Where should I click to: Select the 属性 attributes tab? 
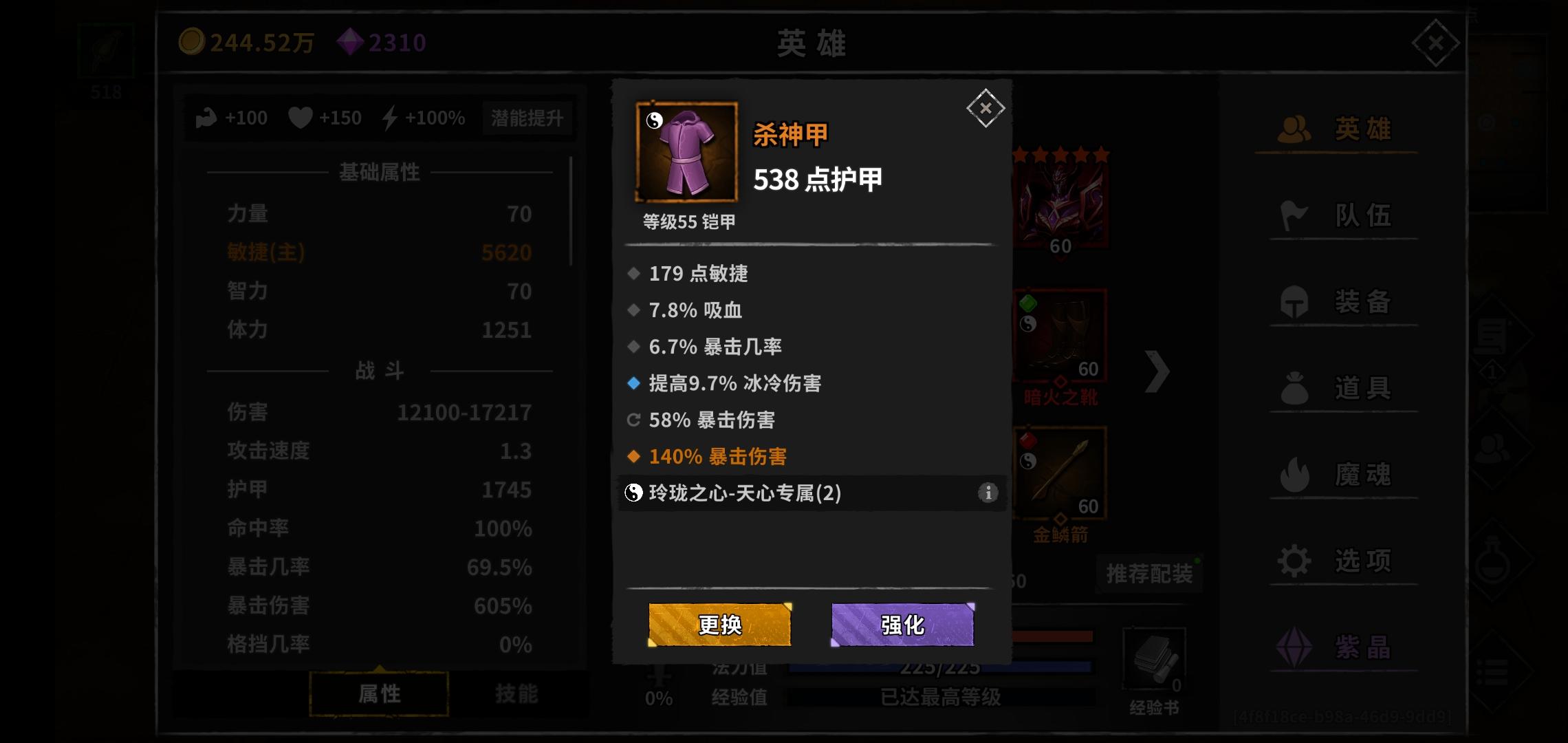[380, 693]
